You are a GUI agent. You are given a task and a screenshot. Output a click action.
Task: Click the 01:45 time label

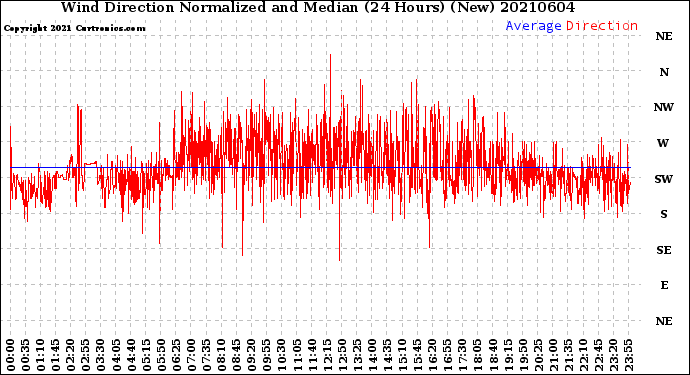[x=55, y=355]
